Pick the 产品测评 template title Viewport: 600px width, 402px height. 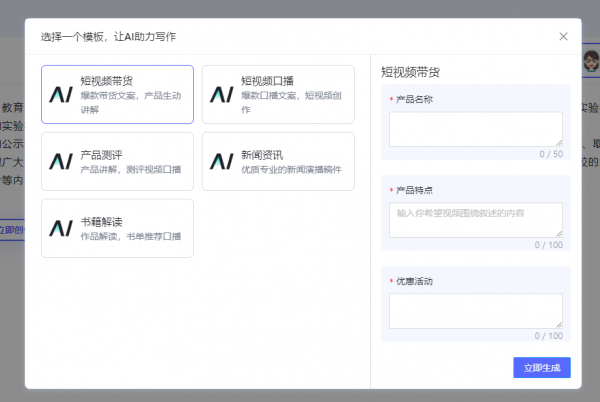click(x=101, y=155)
